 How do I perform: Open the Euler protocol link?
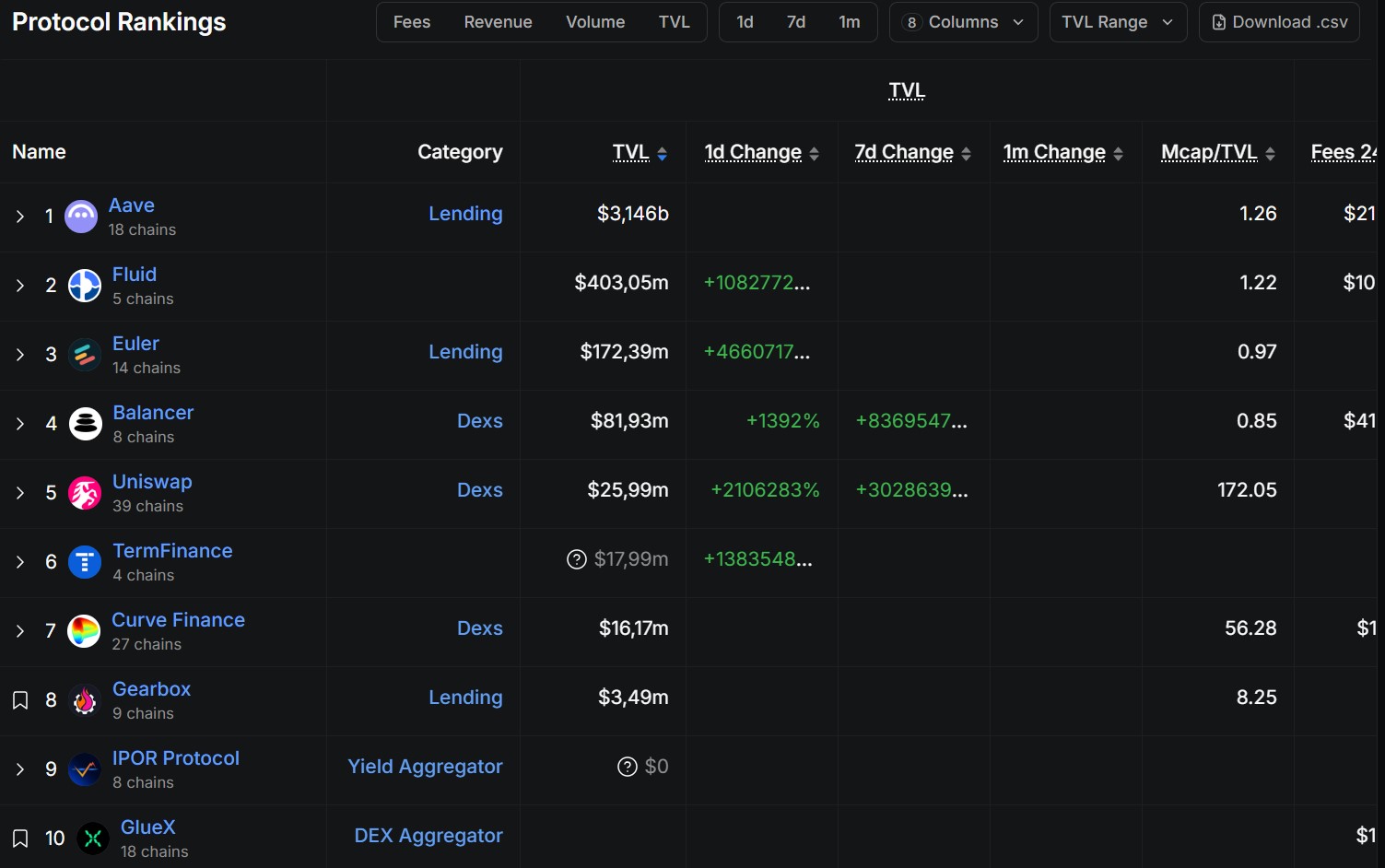135,343
